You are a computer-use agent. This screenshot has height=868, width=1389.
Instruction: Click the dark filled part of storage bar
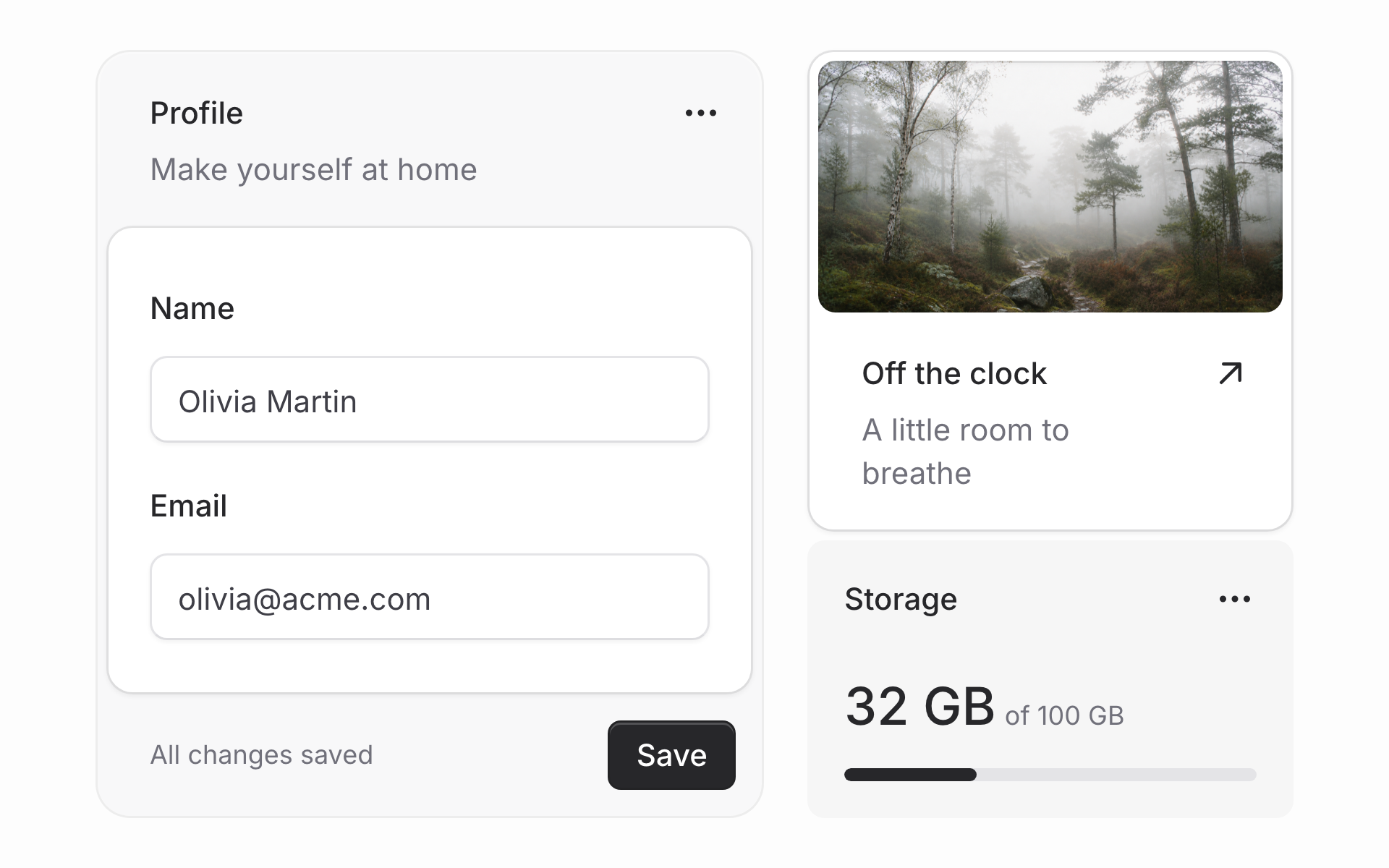click(910, 775)
